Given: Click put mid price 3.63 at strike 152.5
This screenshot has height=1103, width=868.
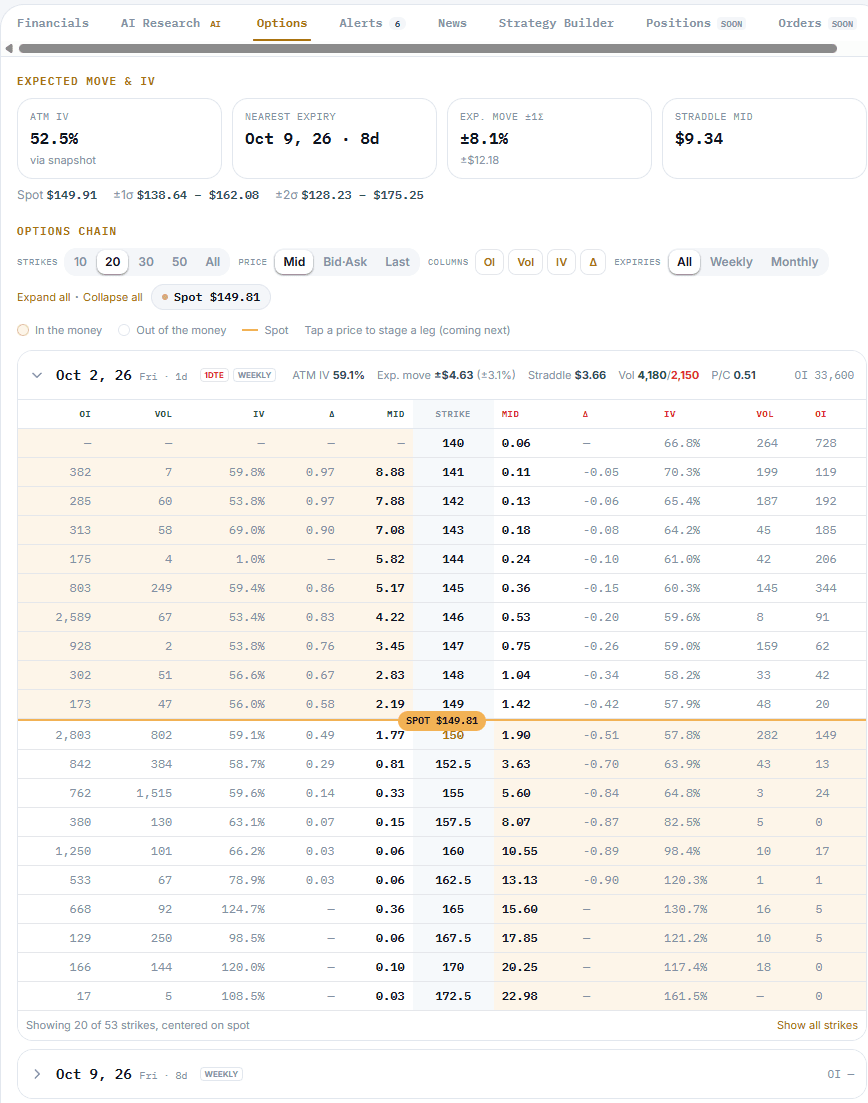Looking at the screenshot, I should [516, 764].
